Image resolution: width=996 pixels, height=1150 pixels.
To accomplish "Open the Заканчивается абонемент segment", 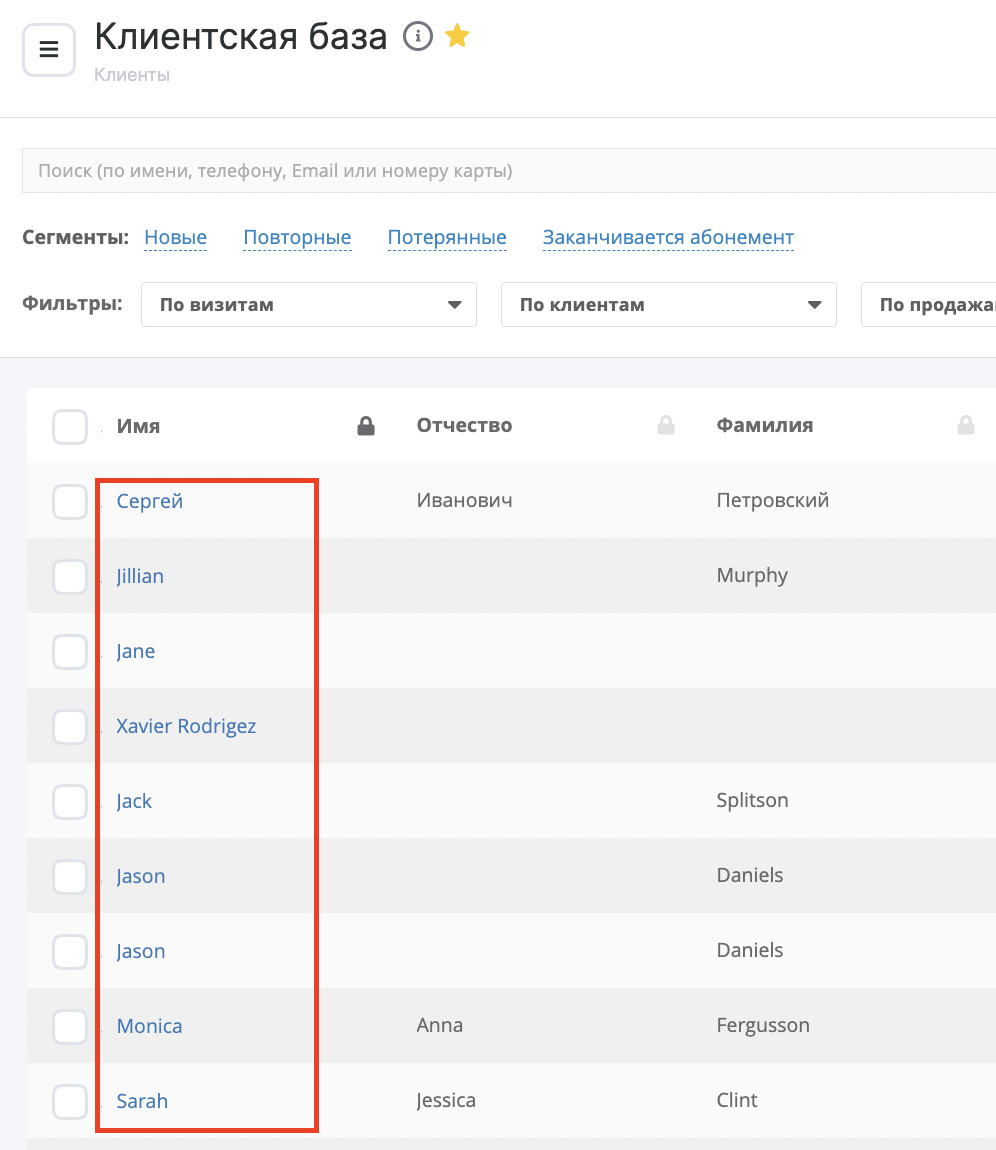I will [x=668, y=238].
